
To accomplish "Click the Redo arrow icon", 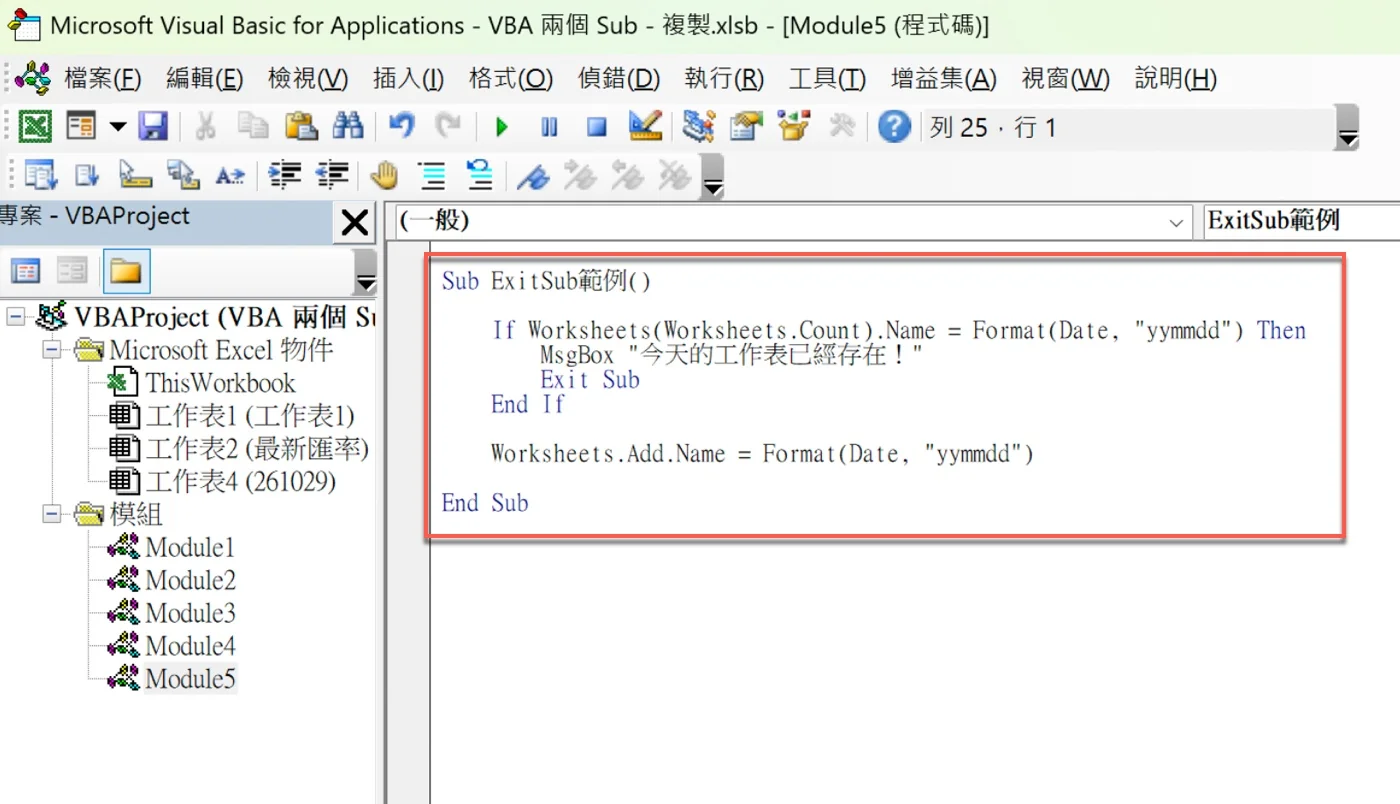I will 448,127.
